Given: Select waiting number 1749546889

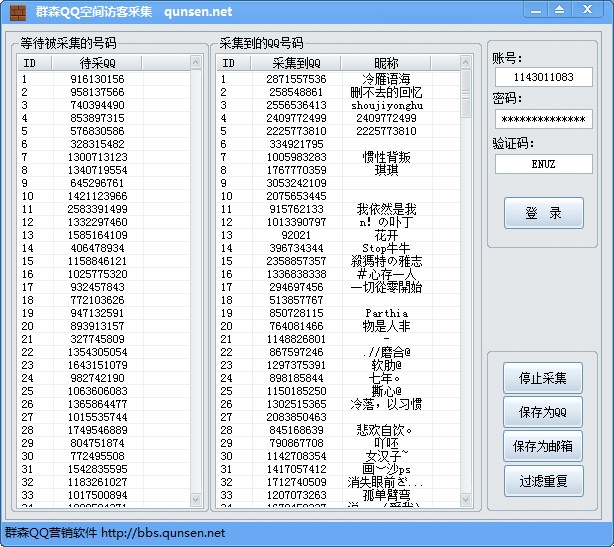Looking at the screenshot, I should pyautogui.click(x=97, y=430).
